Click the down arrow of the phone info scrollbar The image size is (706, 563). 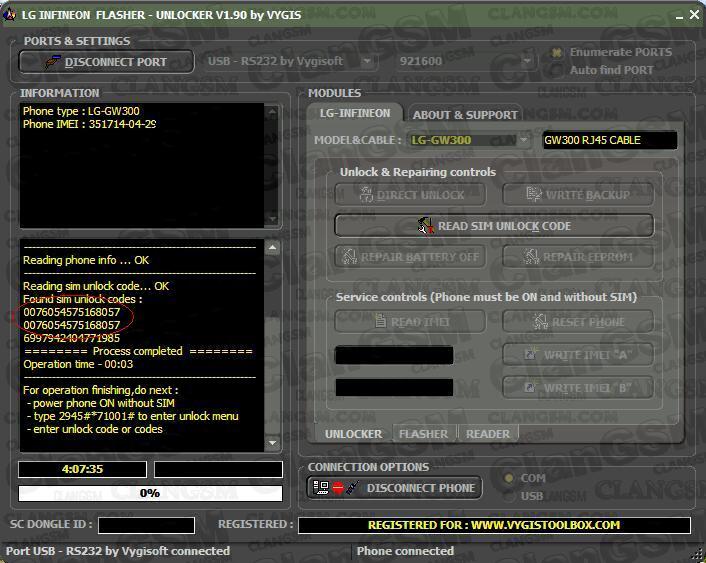point(272,219)
